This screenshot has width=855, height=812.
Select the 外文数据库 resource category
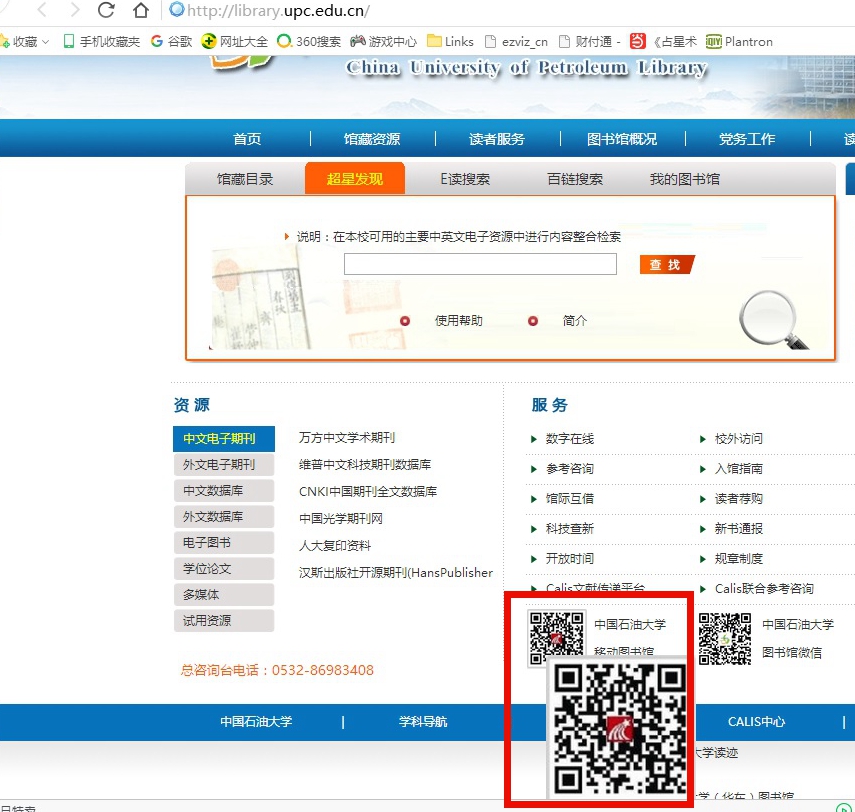[224, 516]
